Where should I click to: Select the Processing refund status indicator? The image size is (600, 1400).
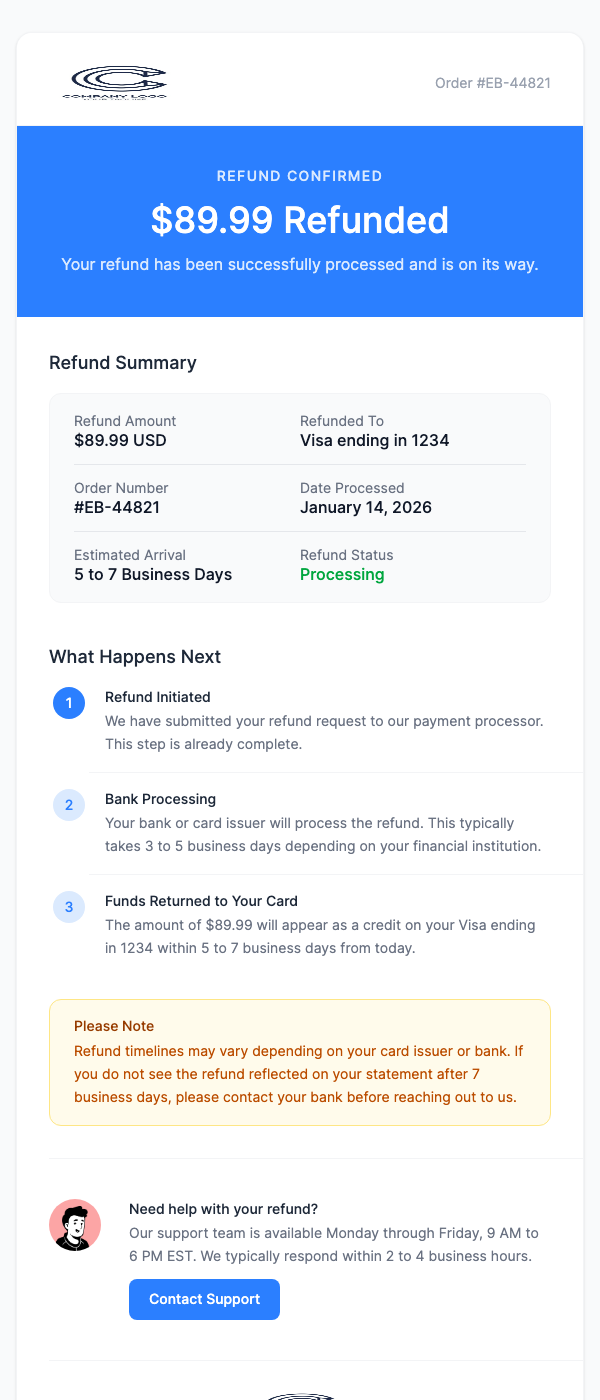342,574
